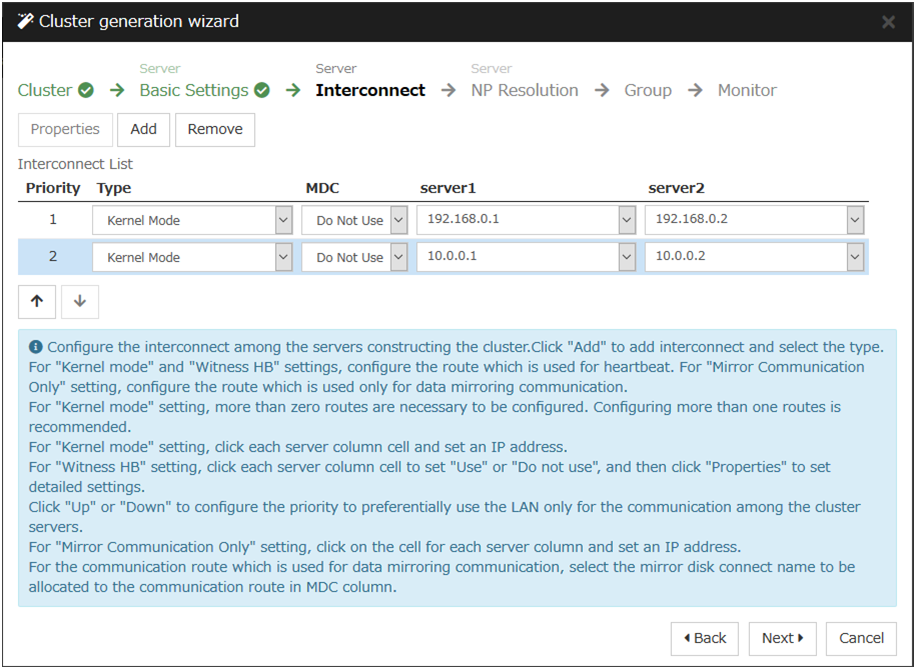Screen dimensions: 916x669
Task: Go to the Basic Settings wizard step
Action: pyautogui.click(x=194, y=91)
